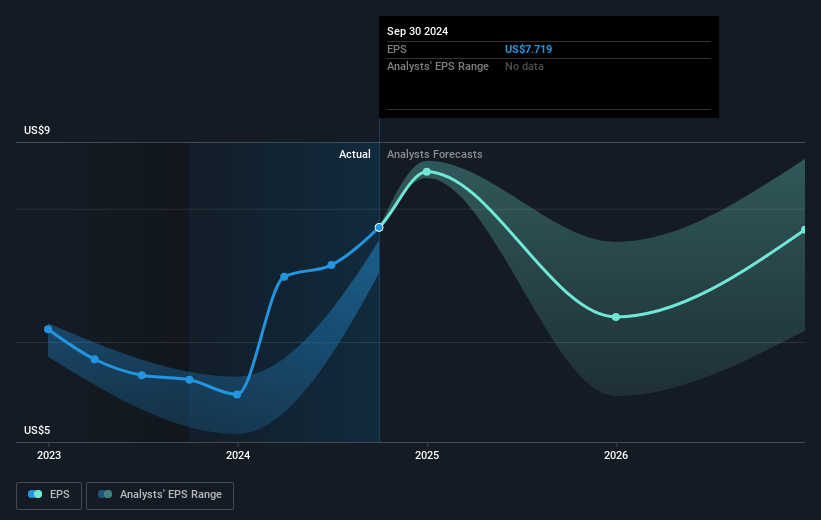Select the EPS point after the 2024 jump
821x520 pixels.
284,277
